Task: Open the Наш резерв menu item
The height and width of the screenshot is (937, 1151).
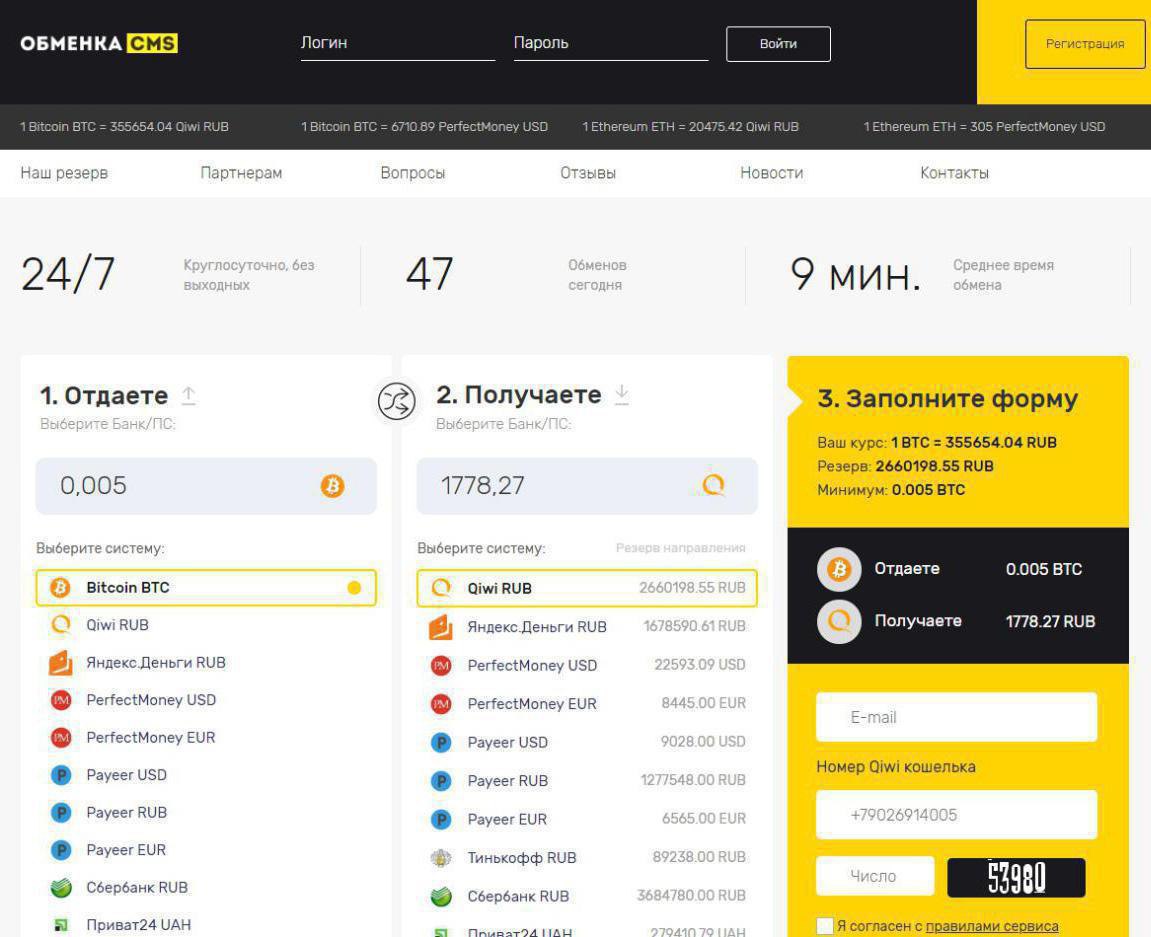Action: tap(64, 173)
